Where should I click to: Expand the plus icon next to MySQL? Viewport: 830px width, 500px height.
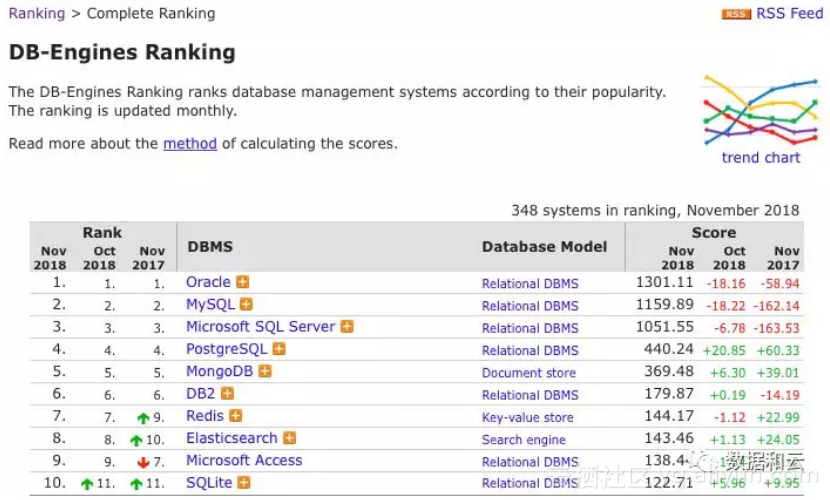[x=246, y=304]
